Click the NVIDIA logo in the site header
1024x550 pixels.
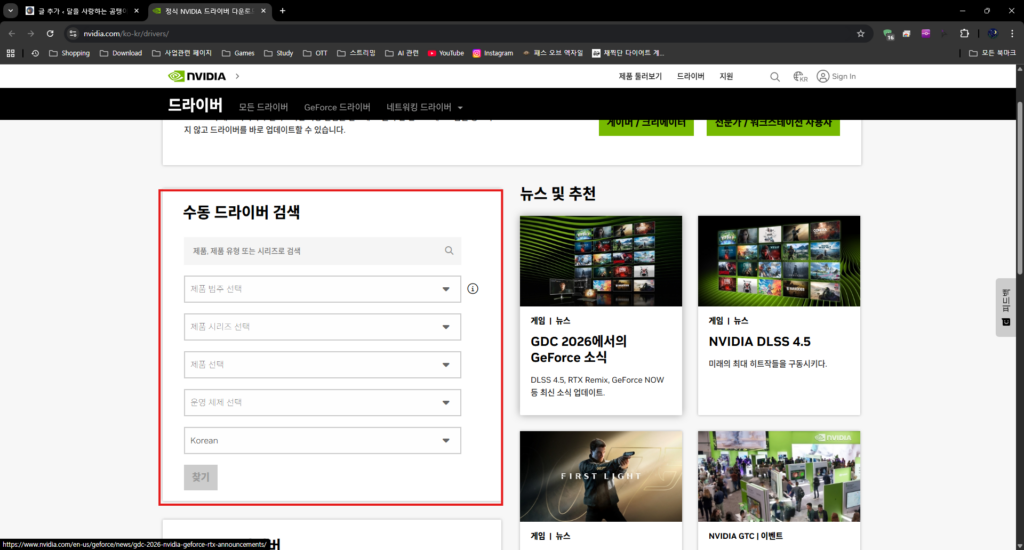tap(197, 76)
